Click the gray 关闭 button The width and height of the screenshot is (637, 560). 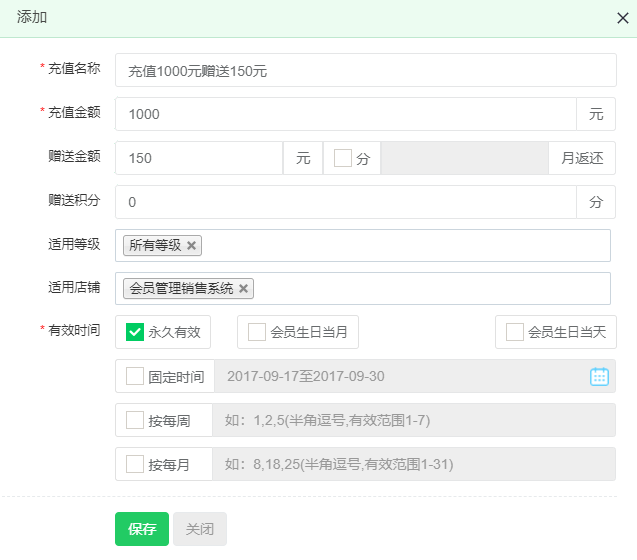pyautogui.click(x=200, y=529)
